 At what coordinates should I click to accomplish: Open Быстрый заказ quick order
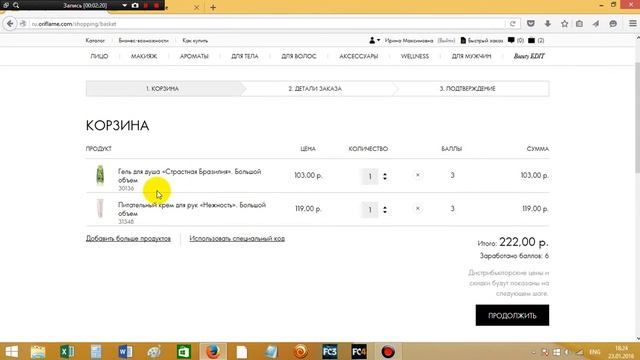pyautogui.click(x=482, y=40)
